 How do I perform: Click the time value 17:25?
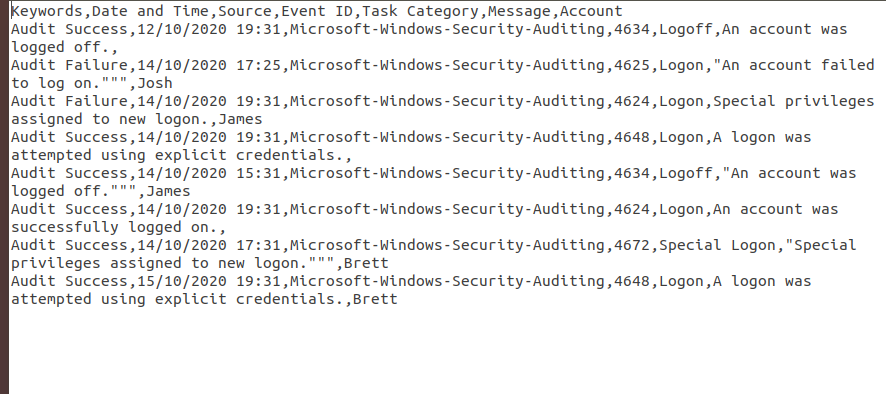(259, 65)
